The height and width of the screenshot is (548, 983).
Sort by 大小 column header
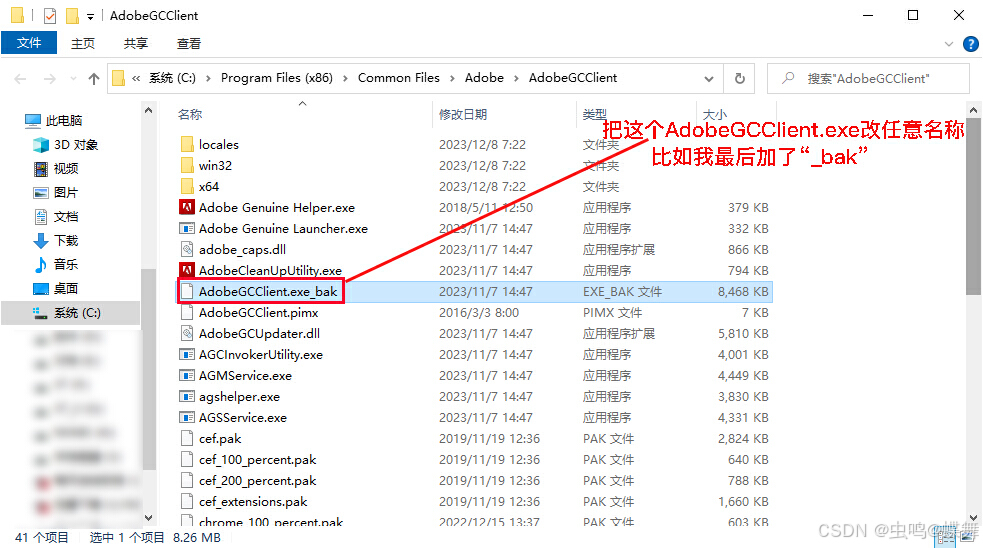coord(714,114)
